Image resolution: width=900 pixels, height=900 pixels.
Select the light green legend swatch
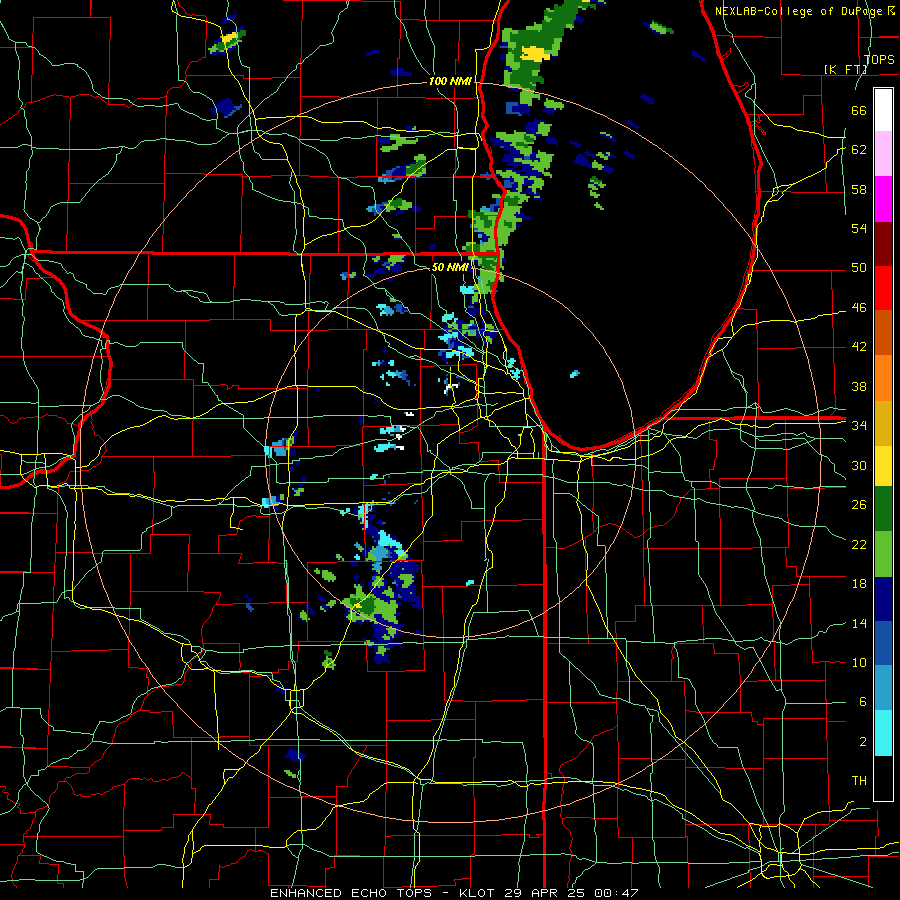[x=883, y=554]
